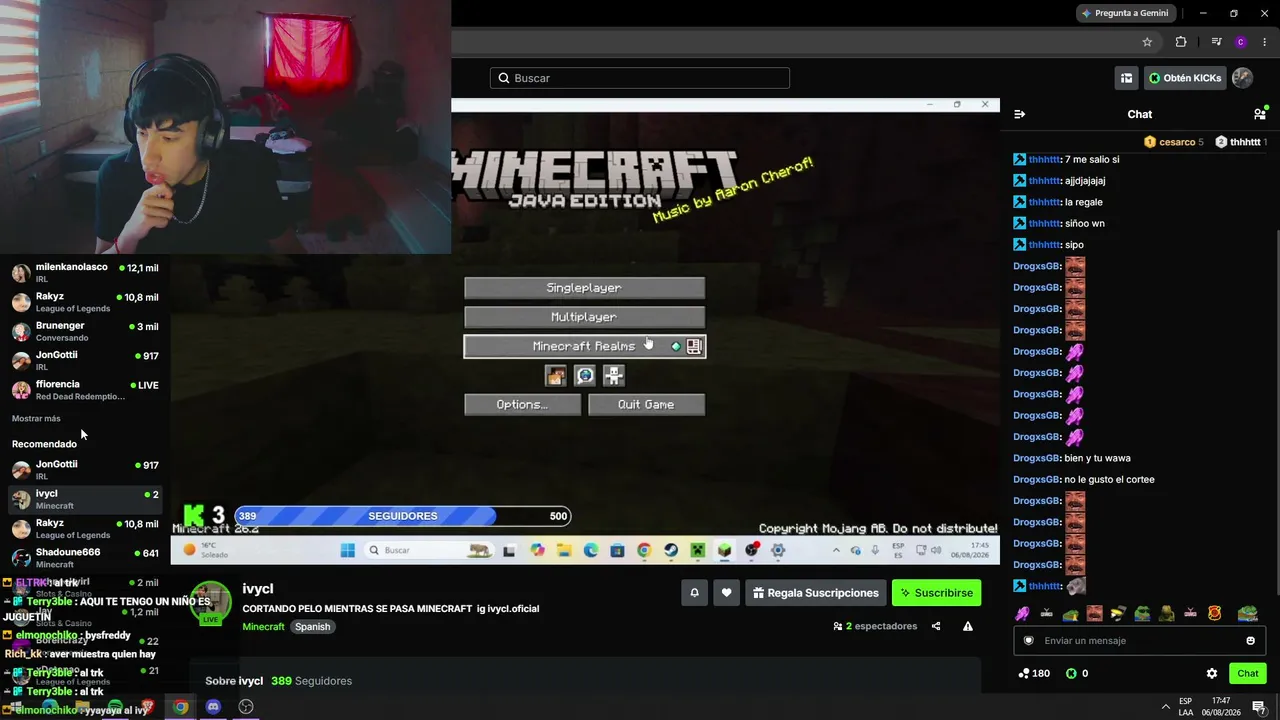This screenshot has height=720, width=1280.
Task: Click the "389 Seguidores" text under the stream
Action: point(311,681)
